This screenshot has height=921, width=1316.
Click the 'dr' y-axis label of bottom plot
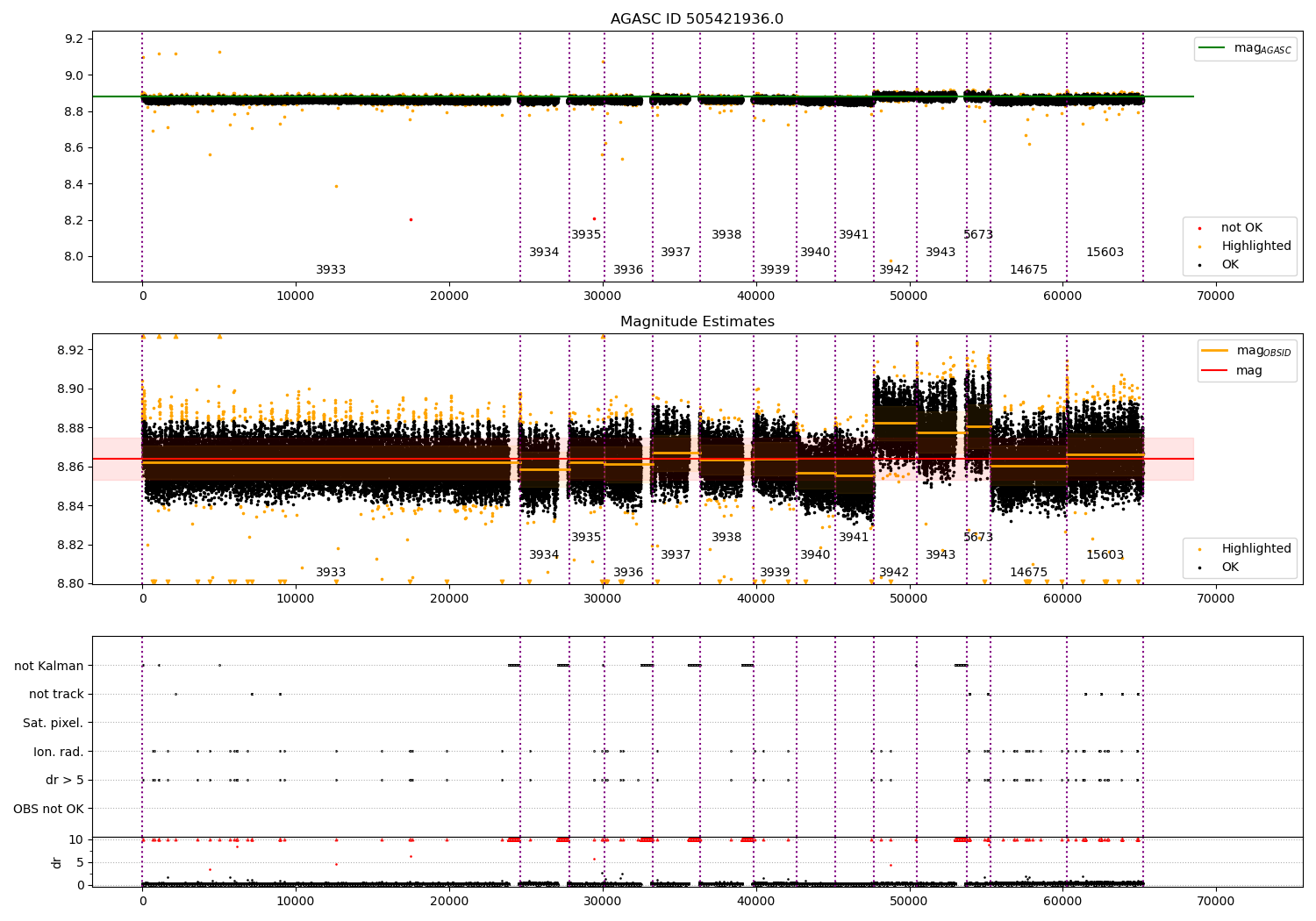pyautogui.click(x=57, y=862)
